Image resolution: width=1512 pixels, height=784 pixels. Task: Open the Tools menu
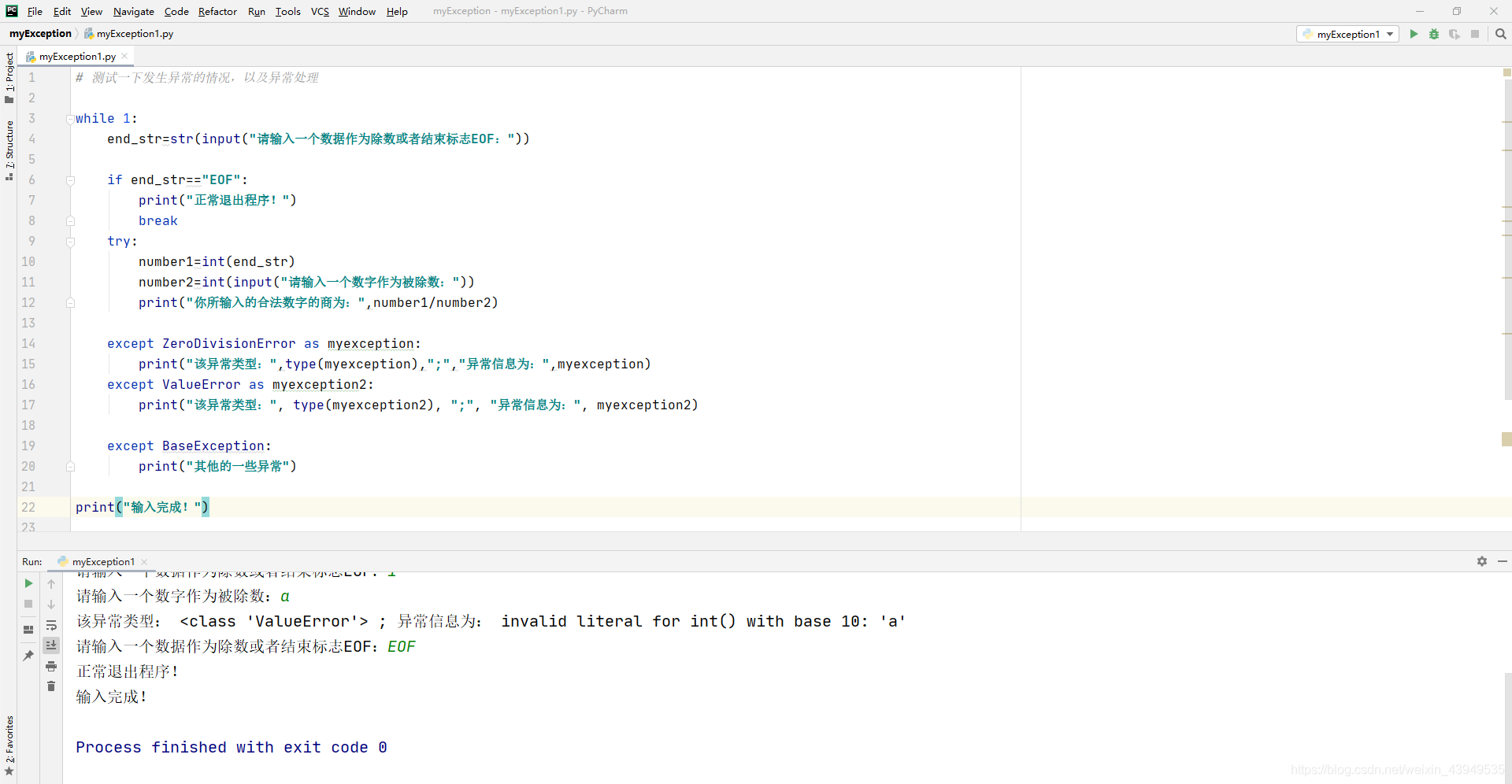coord(288,11)
